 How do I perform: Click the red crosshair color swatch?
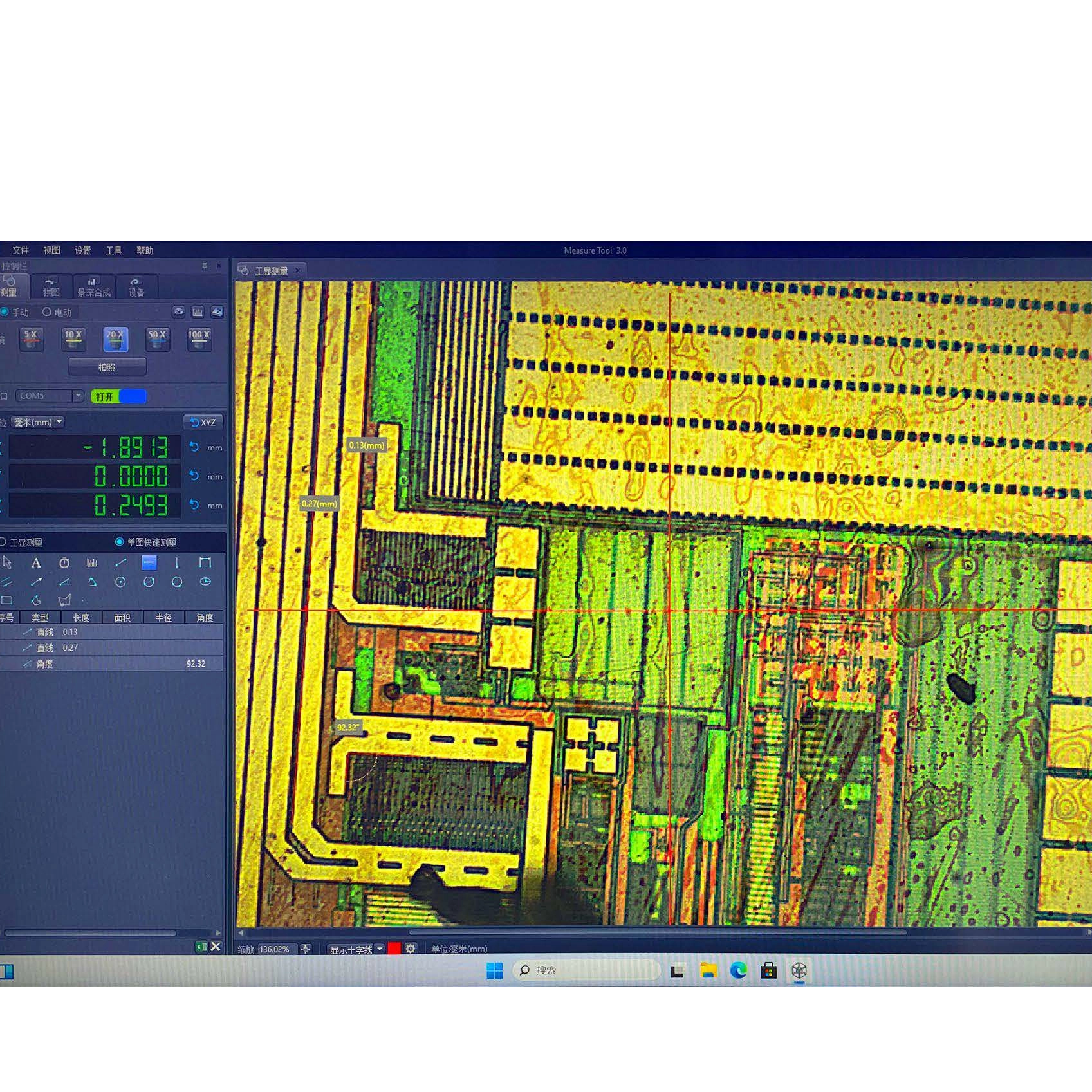394,949
